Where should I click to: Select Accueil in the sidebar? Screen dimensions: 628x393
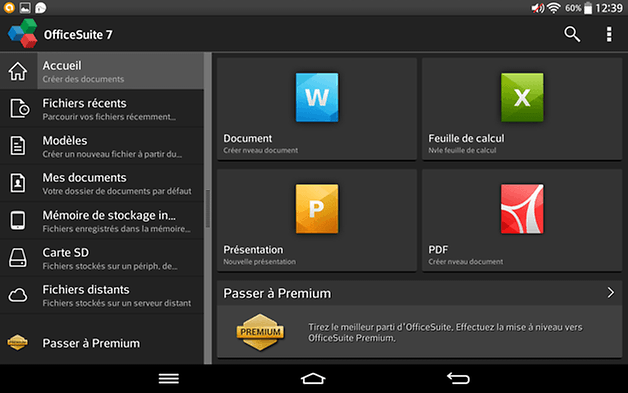click(x=102, y=71)
